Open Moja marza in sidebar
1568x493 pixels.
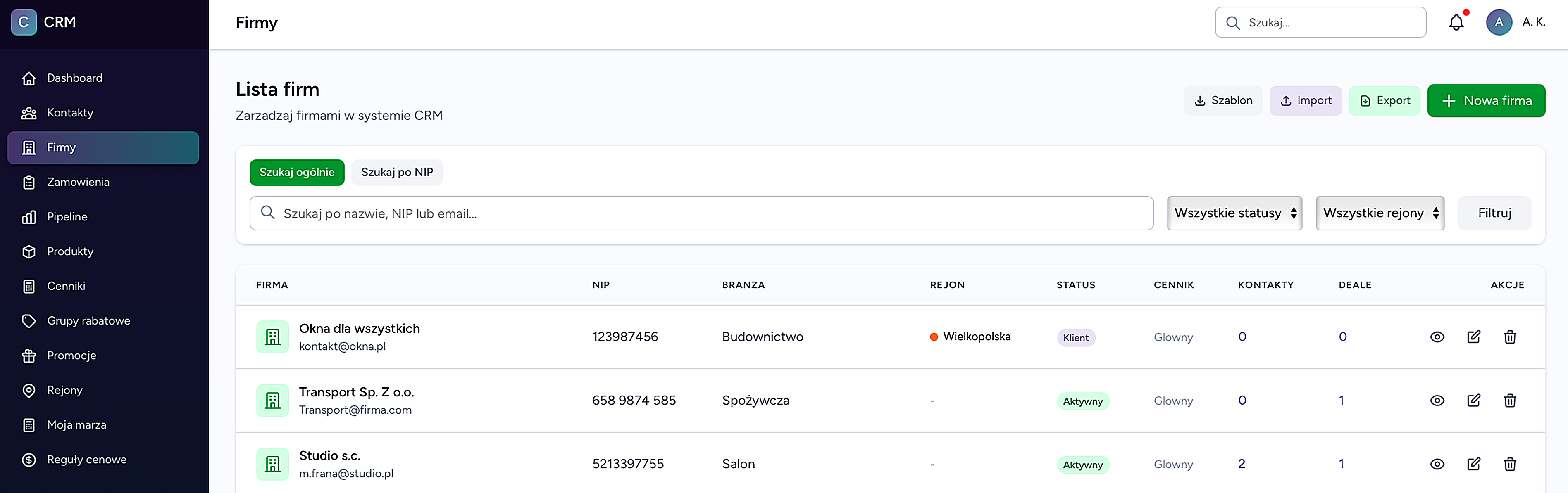pyautogui.click(x=103, y=425)
